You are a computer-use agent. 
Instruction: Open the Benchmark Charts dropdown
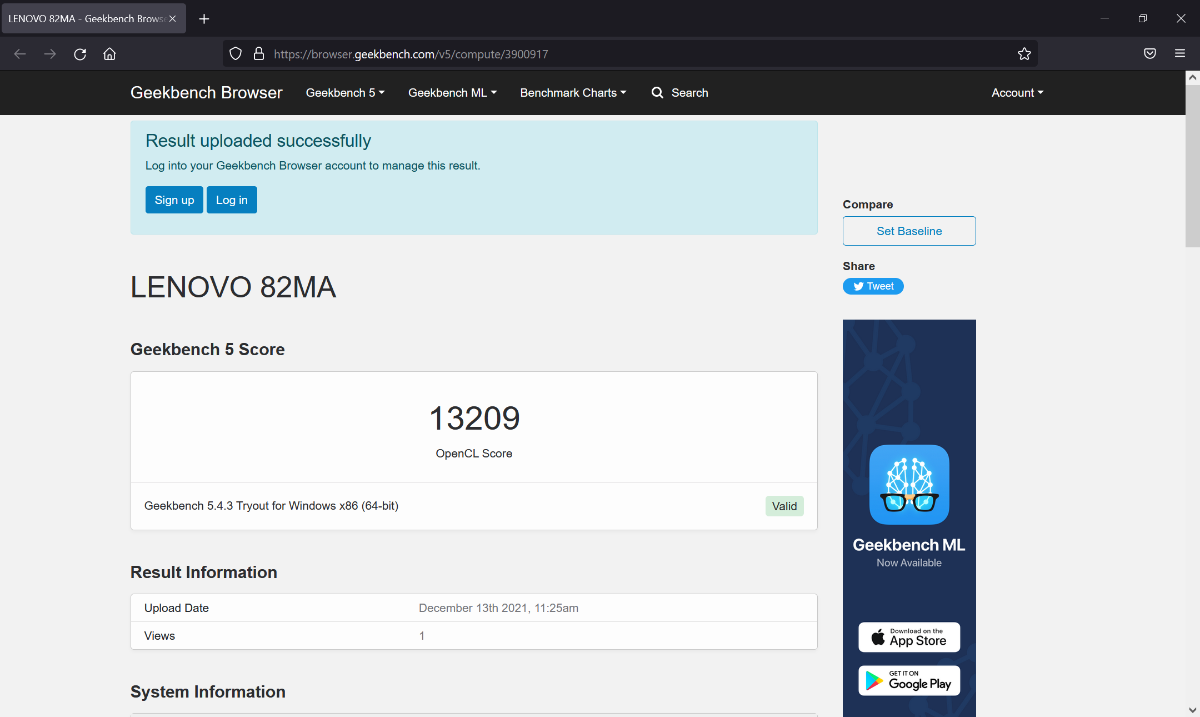pyautogui.click(x=573, y=93)
